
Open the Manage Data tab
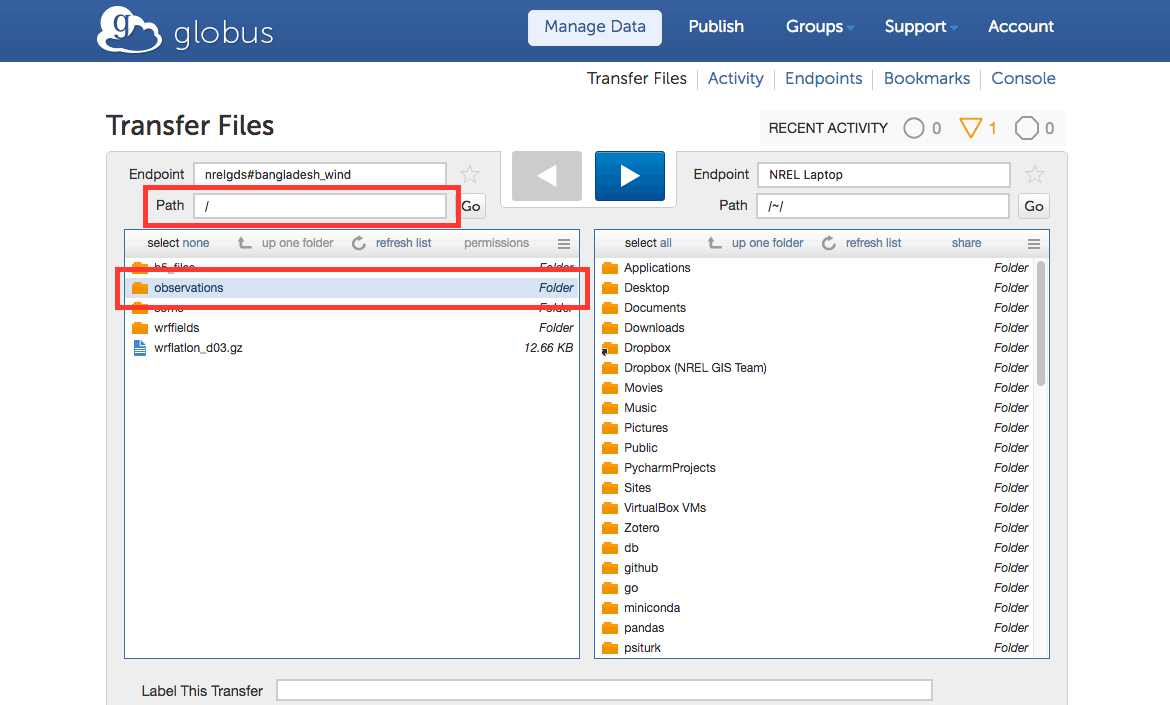[595, 28]
